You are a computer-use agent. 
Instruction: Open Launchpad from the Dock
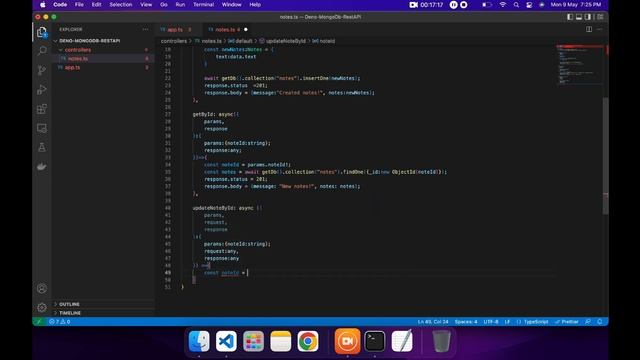coord(253,341)
